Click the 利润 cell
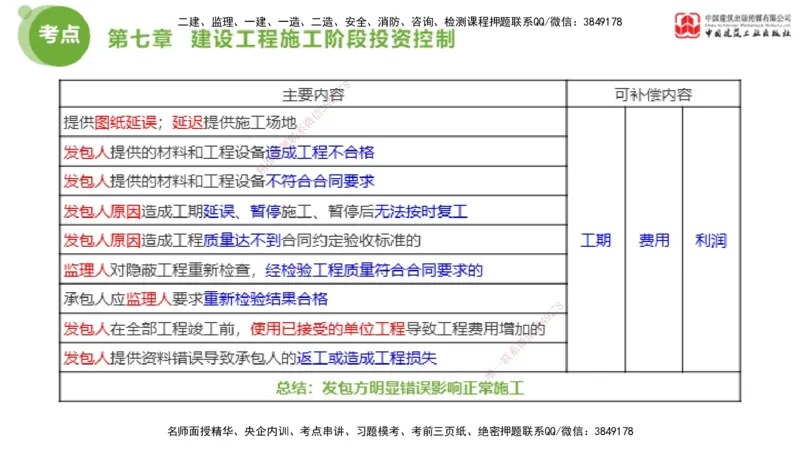Viewport: 800px width, 450px height. click(x=711, y=240)
